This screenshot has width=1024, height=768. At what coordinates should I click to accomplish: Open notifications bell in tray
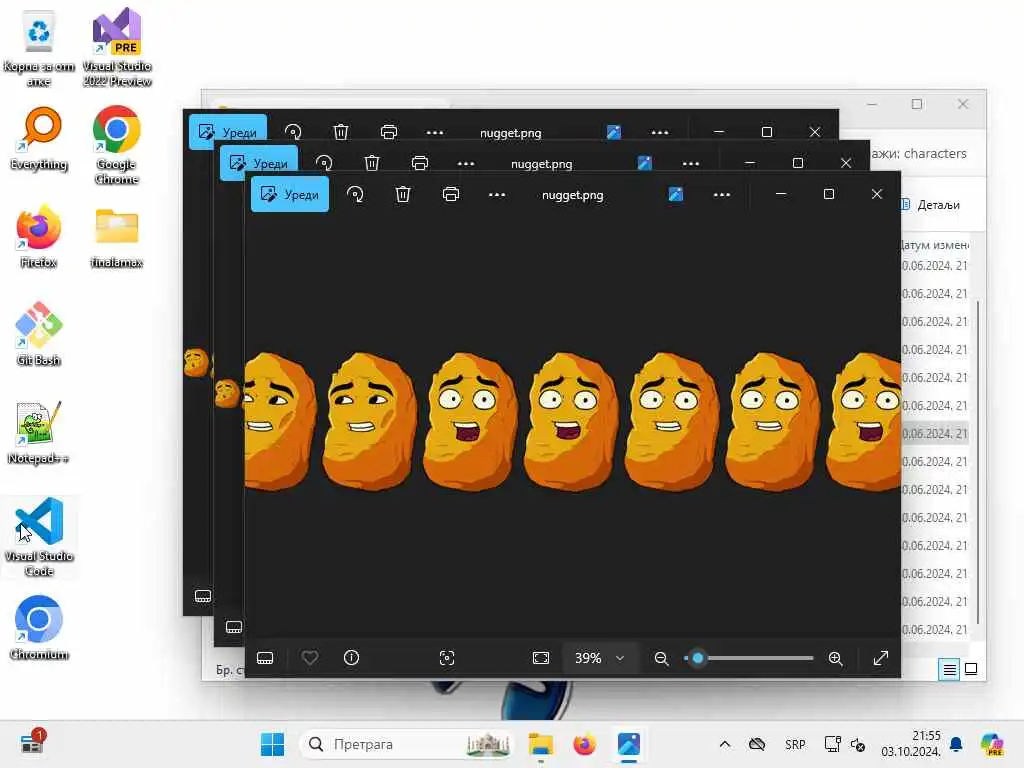[956, 744]
